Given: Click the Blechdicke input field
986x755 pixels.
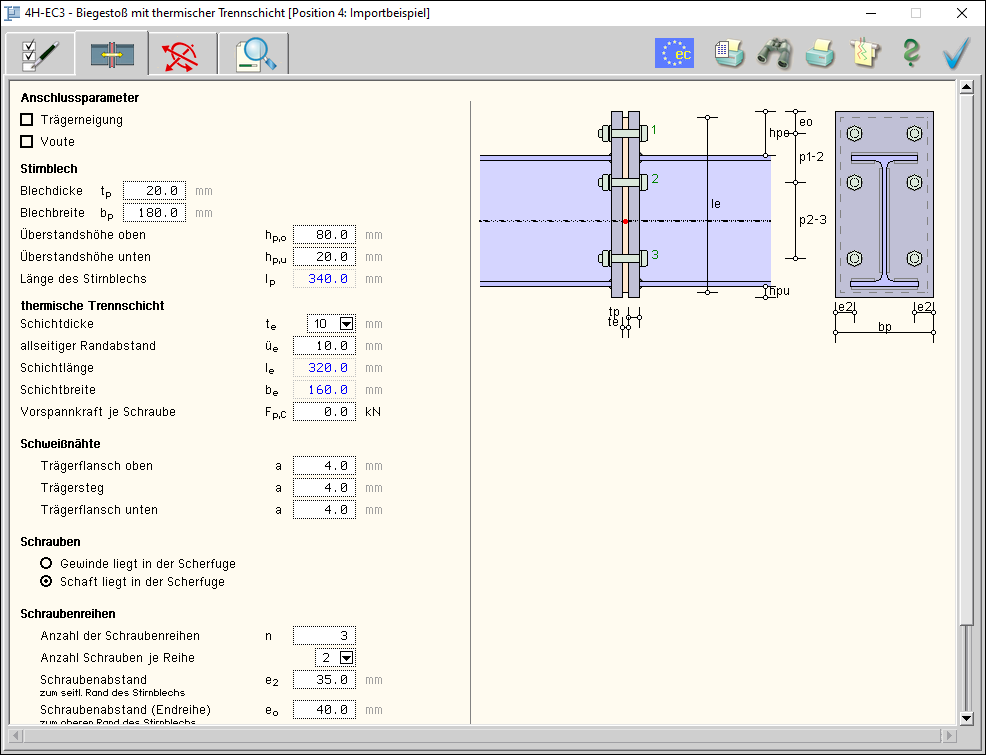Looking at the screenshot, I should point(155,191).
